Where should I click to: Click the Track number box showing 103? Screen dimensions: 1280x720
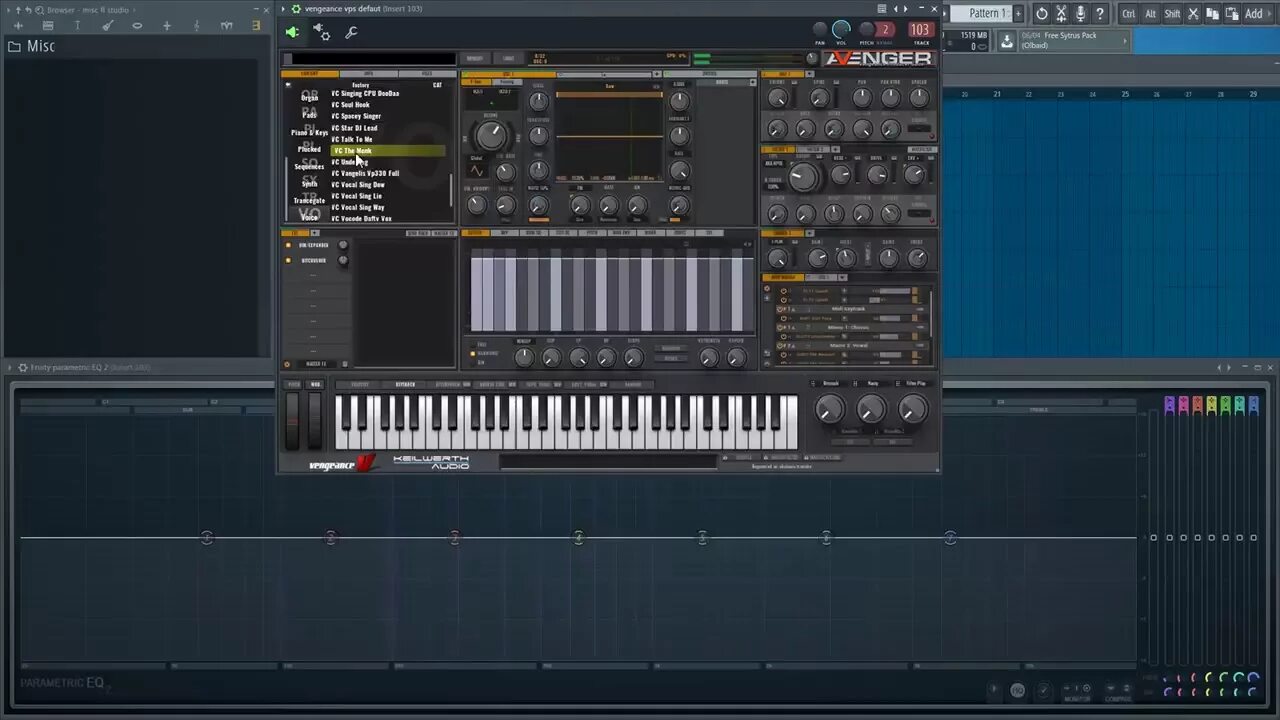click(921, 30)
